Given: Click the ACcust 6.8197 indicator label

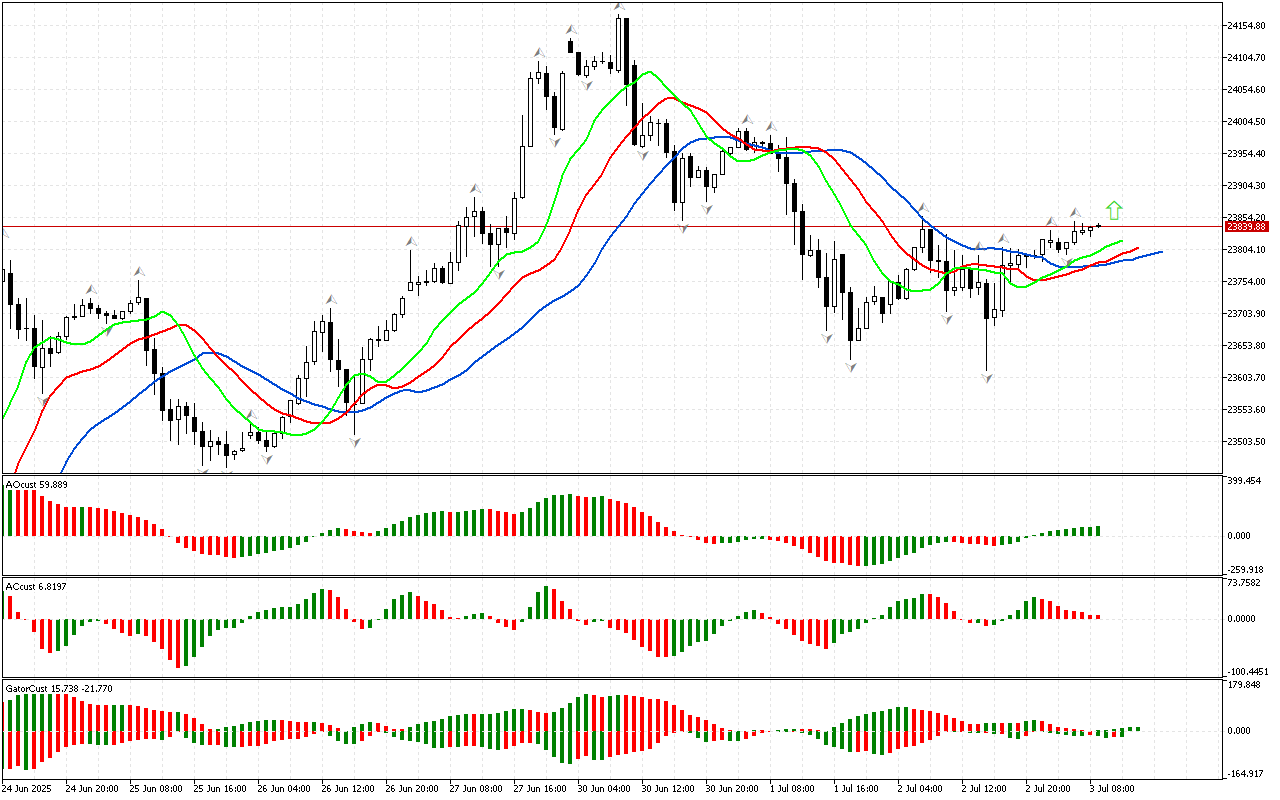Looking at the screenshot, I should coord(36,586).
